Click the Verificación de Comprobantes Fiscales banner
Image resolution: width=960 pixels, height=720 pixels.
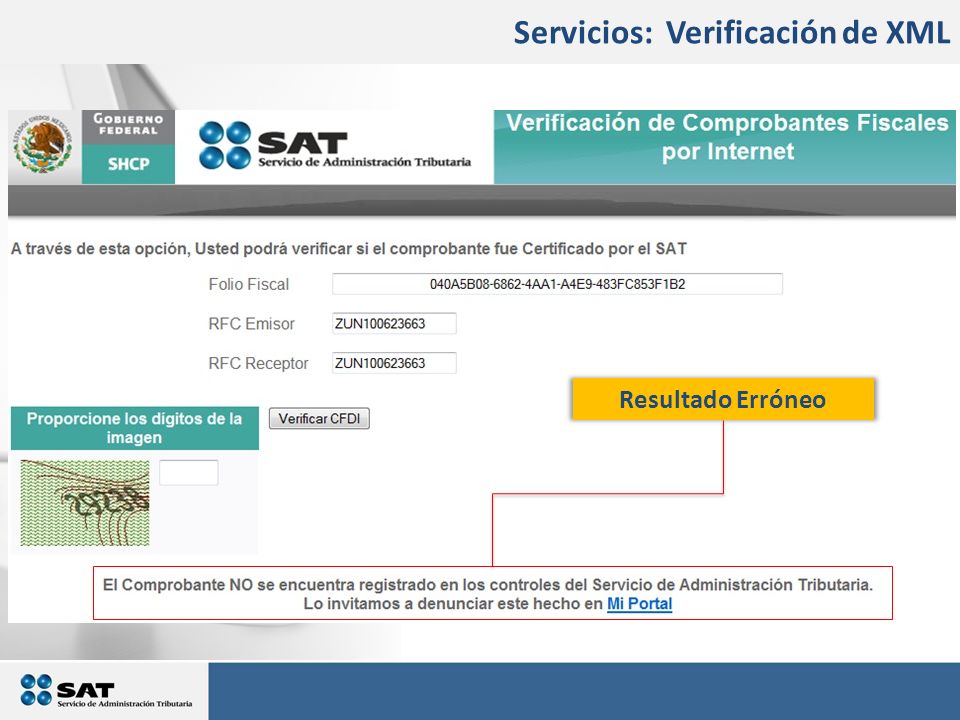pyautogui.click(x=725, y=147)
